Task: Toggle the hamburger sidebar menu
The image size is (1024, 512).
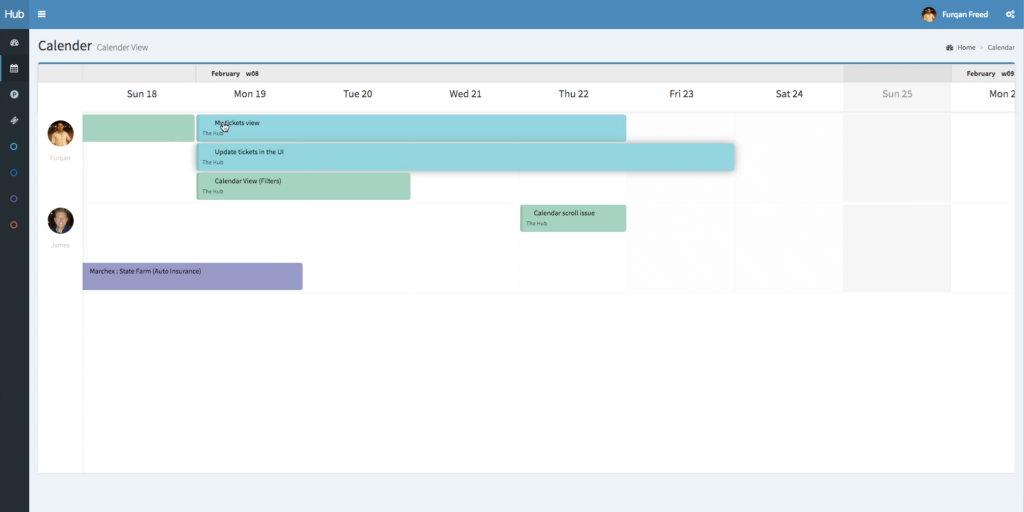Action: tap(41, 14)
